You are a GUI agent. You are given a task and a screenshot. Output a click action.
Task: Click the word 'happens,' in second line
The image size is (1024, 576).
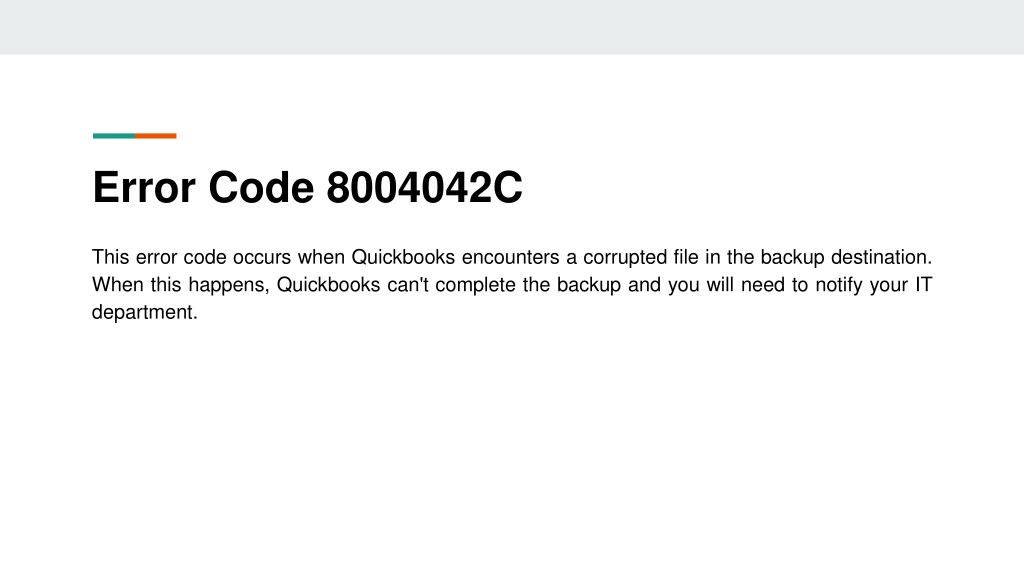click(x=229, y=286)
